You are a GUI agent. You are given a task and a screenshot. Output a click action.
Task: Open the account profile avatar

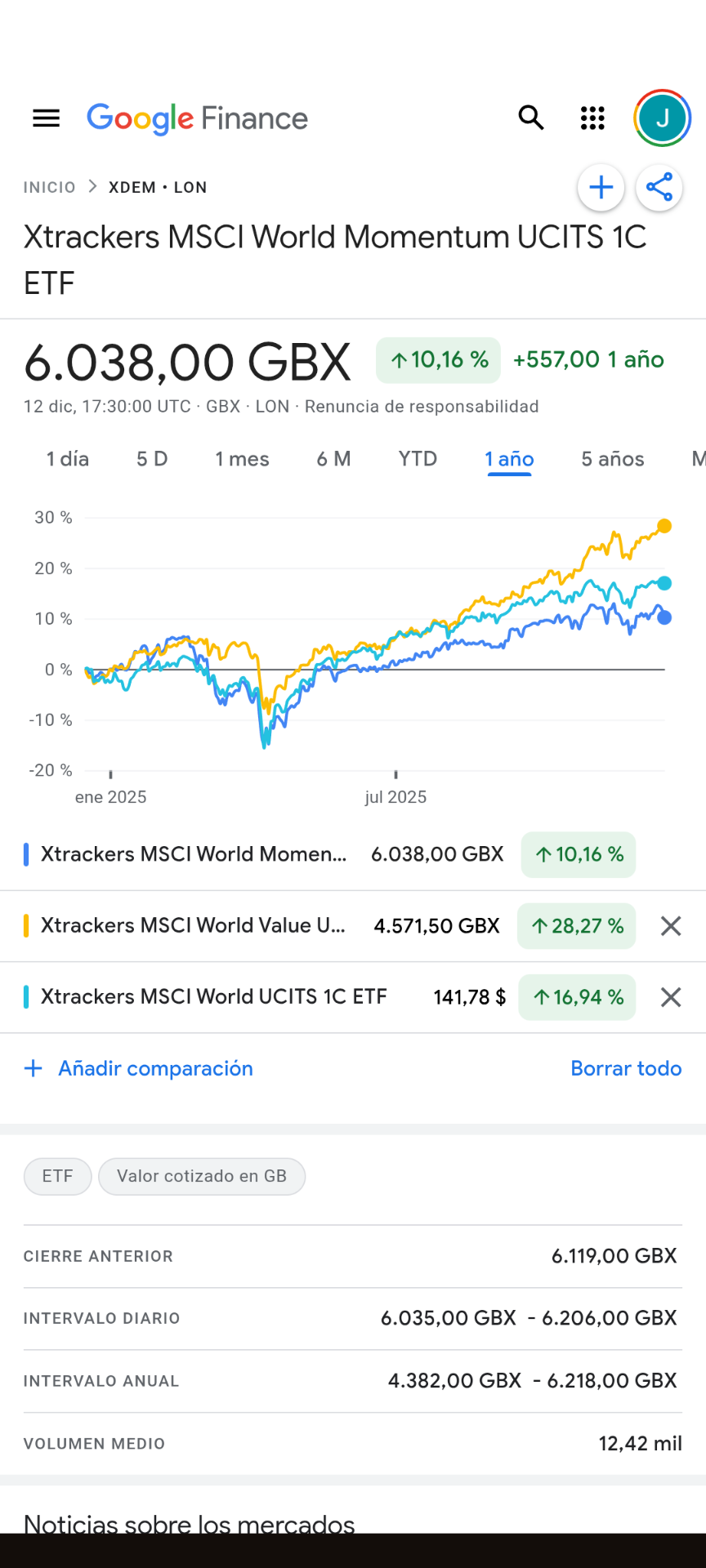pyautogui.click(x=662, y=118)
